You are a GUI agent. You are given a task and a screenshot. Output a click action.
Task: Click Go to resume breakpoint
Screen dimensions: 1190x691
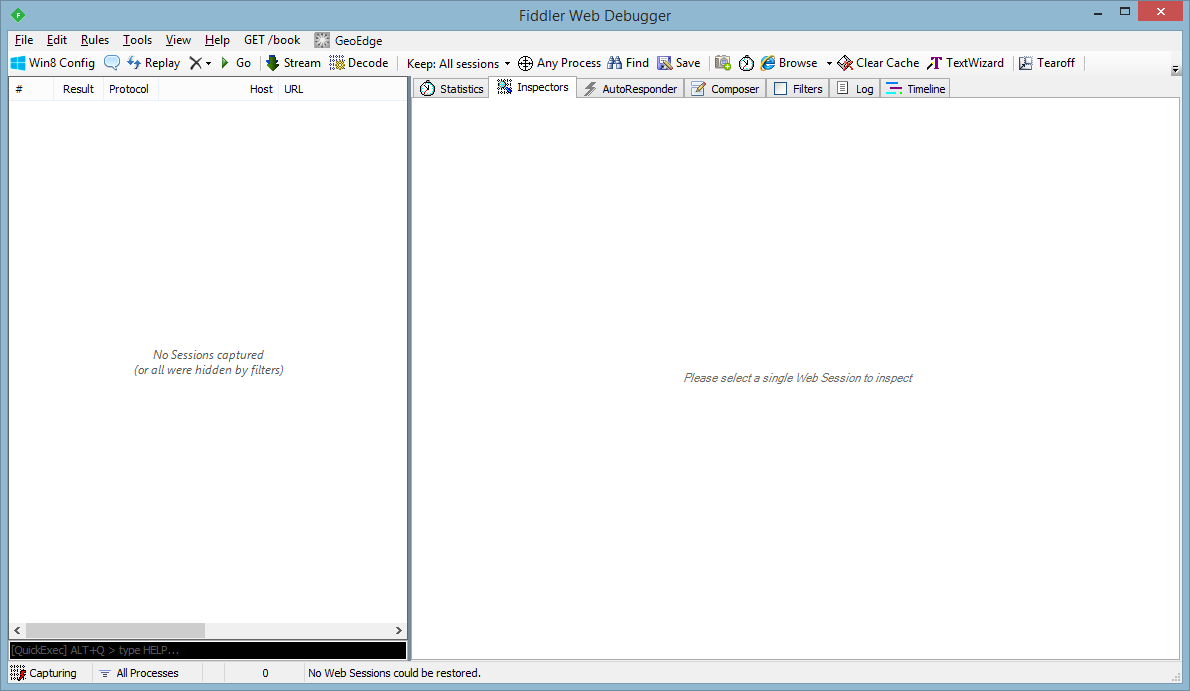pos(236,63)
